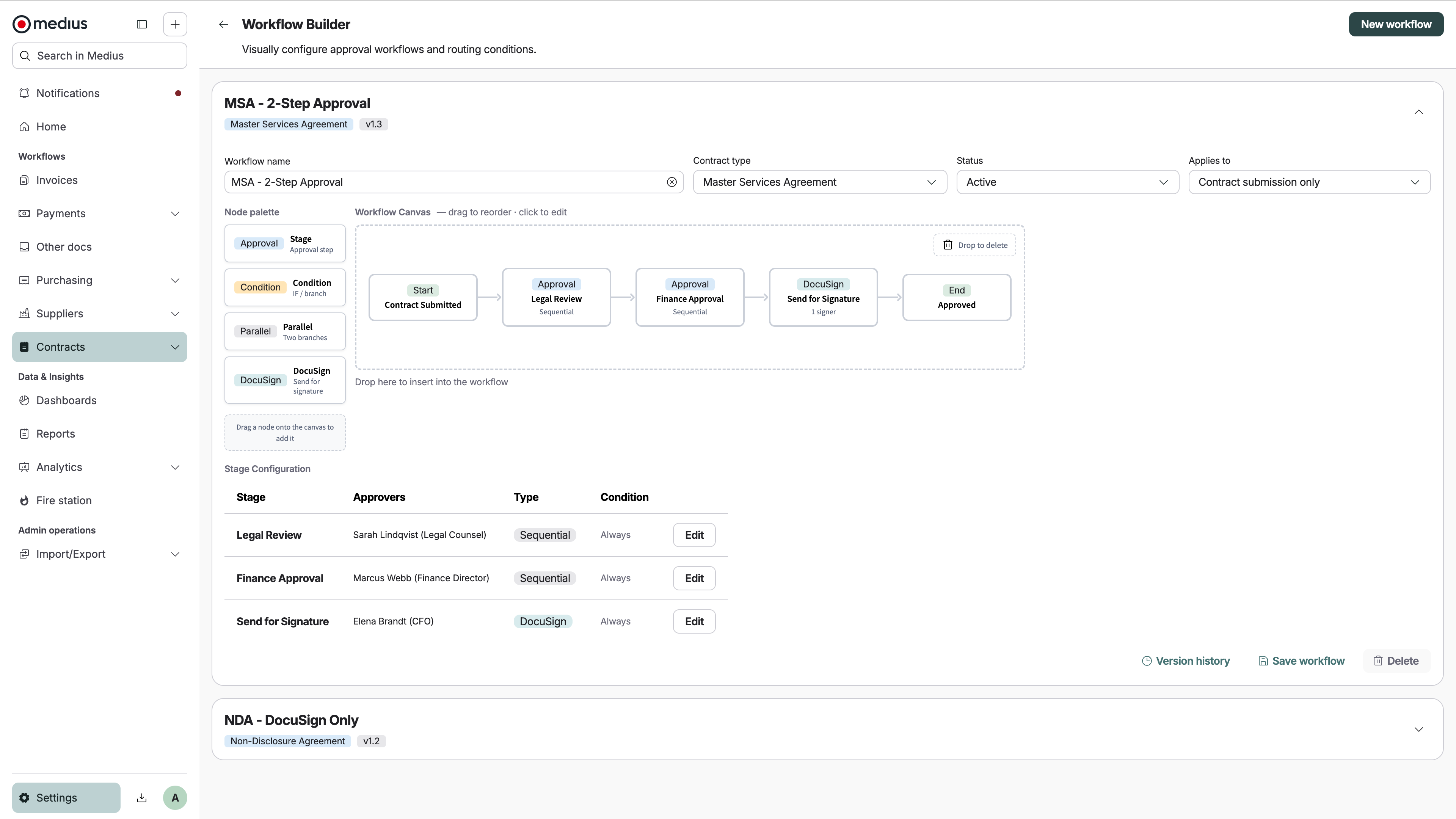This screenshot has height=819, width=1456.
Task: Click Save workflow
Action: (x=1301, y=661)
